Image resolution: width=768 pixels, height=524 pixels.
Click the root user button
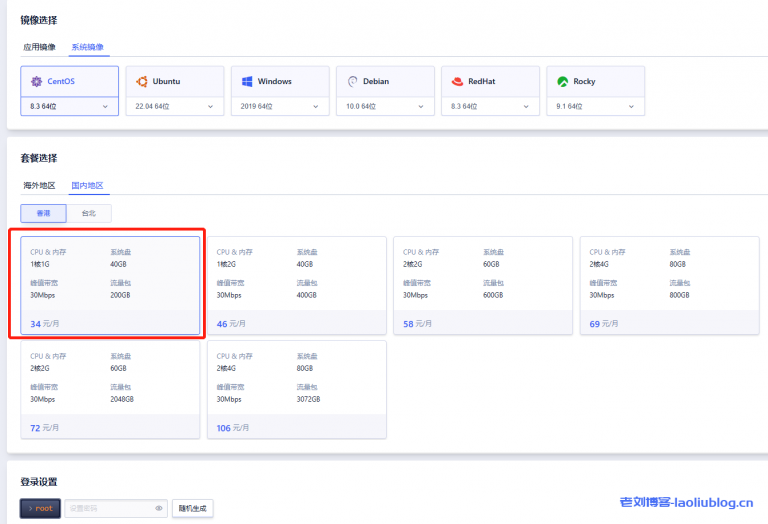[x=41, y=508]
